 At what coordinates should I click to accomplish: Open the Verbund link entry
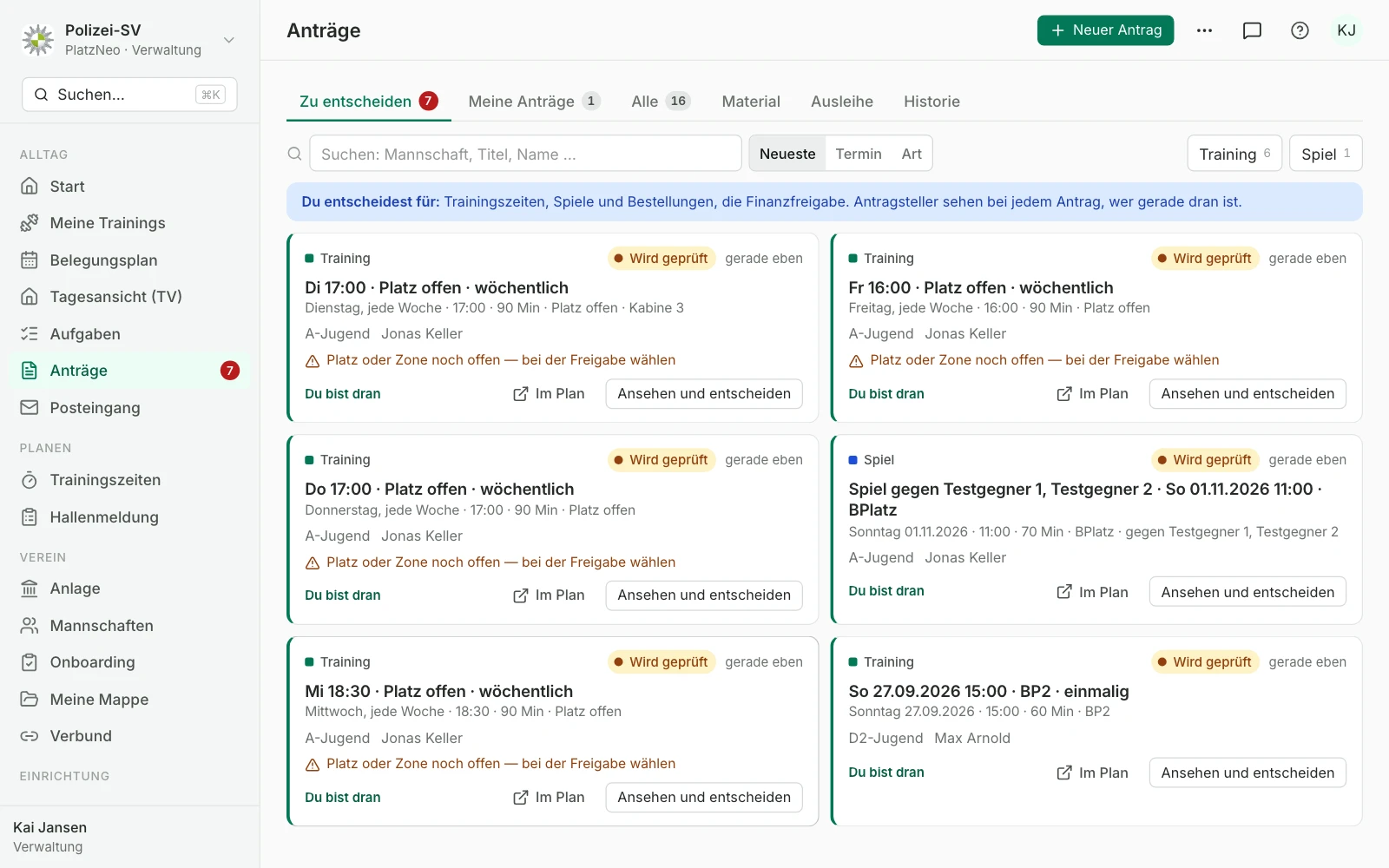(129, 736)
